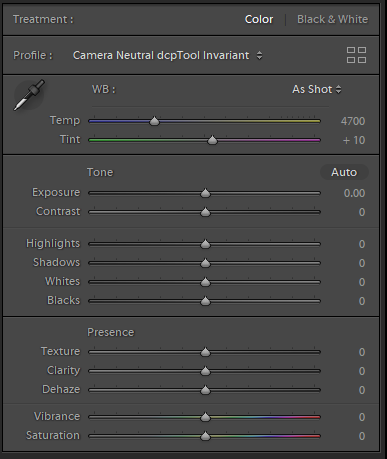Click the Tone section heading
Image resolution: width=387 pixels, height=459 pixels.
100,172
